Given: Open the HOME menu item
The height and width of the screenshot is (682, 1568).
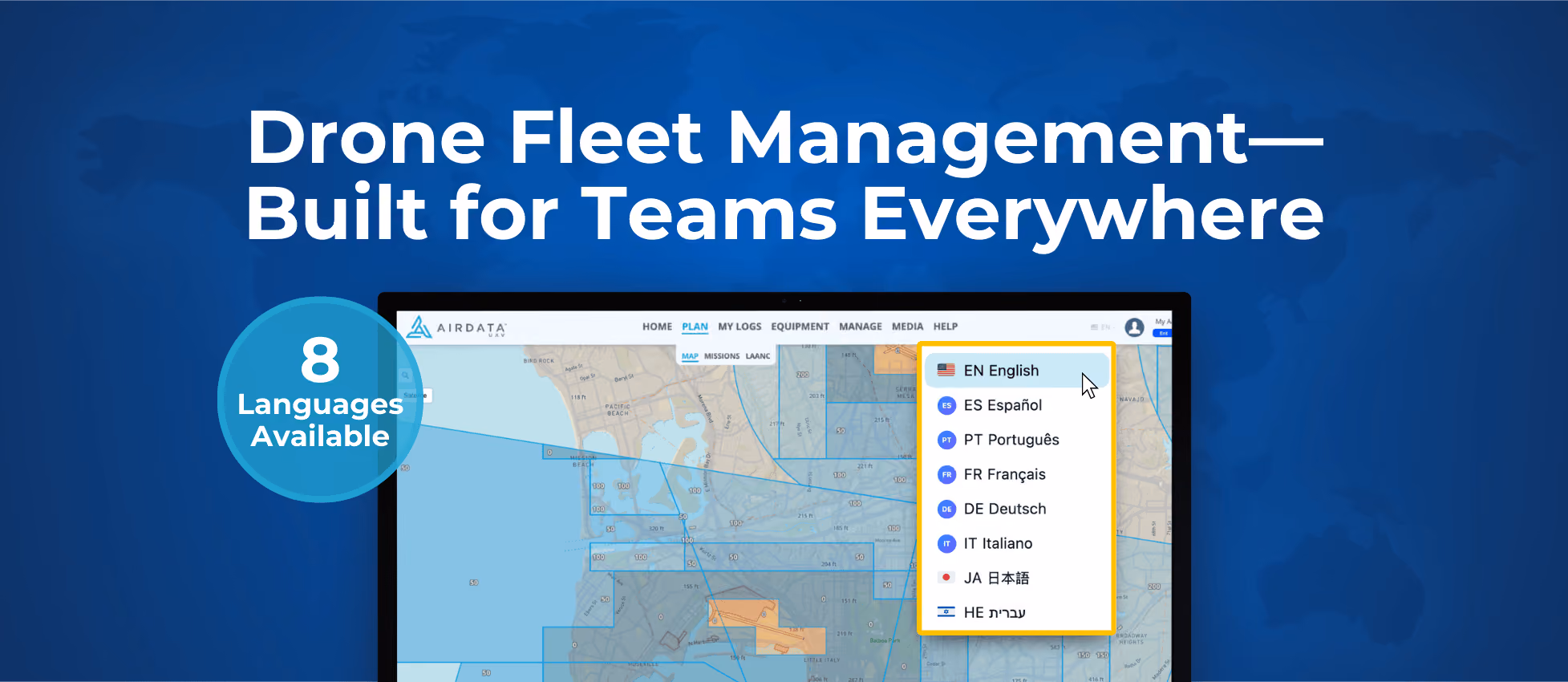Looking at the screenshot, I should tap(657, 327).
